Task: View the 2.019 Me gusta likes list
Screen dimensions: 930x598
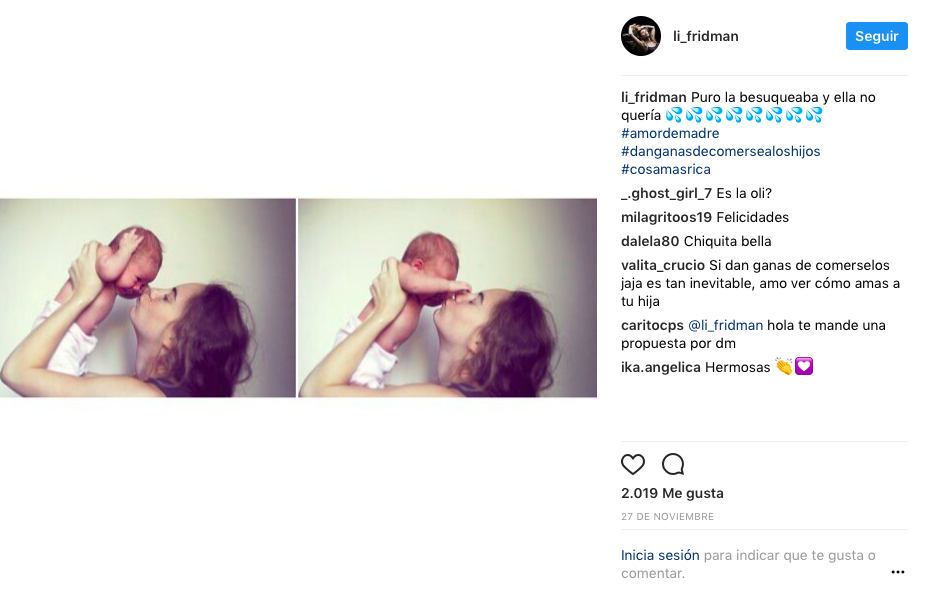Action: (x=671, y=493)
